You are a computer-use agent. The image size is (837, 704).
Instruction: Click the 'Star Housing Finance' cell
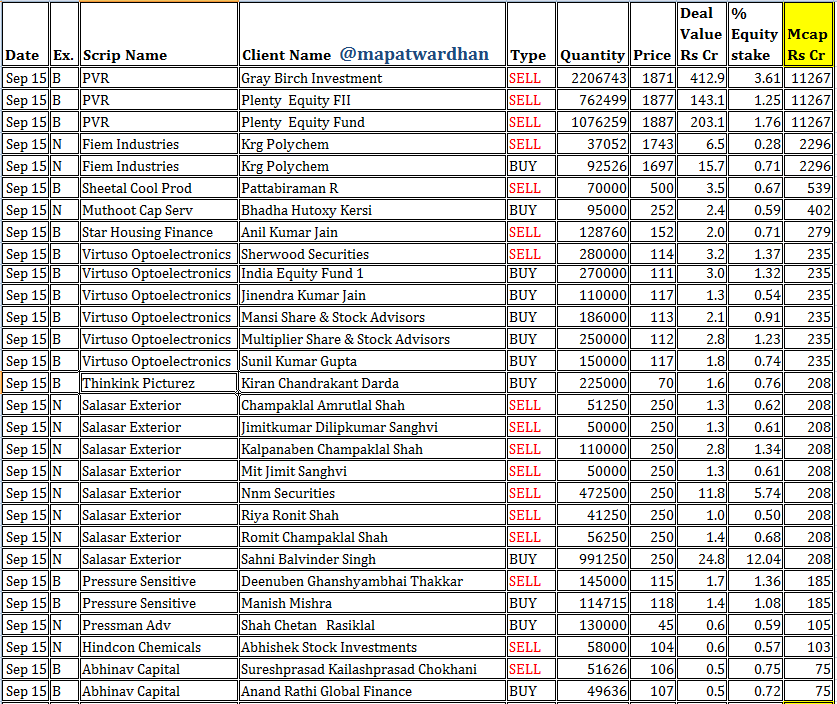pos(159,232)
